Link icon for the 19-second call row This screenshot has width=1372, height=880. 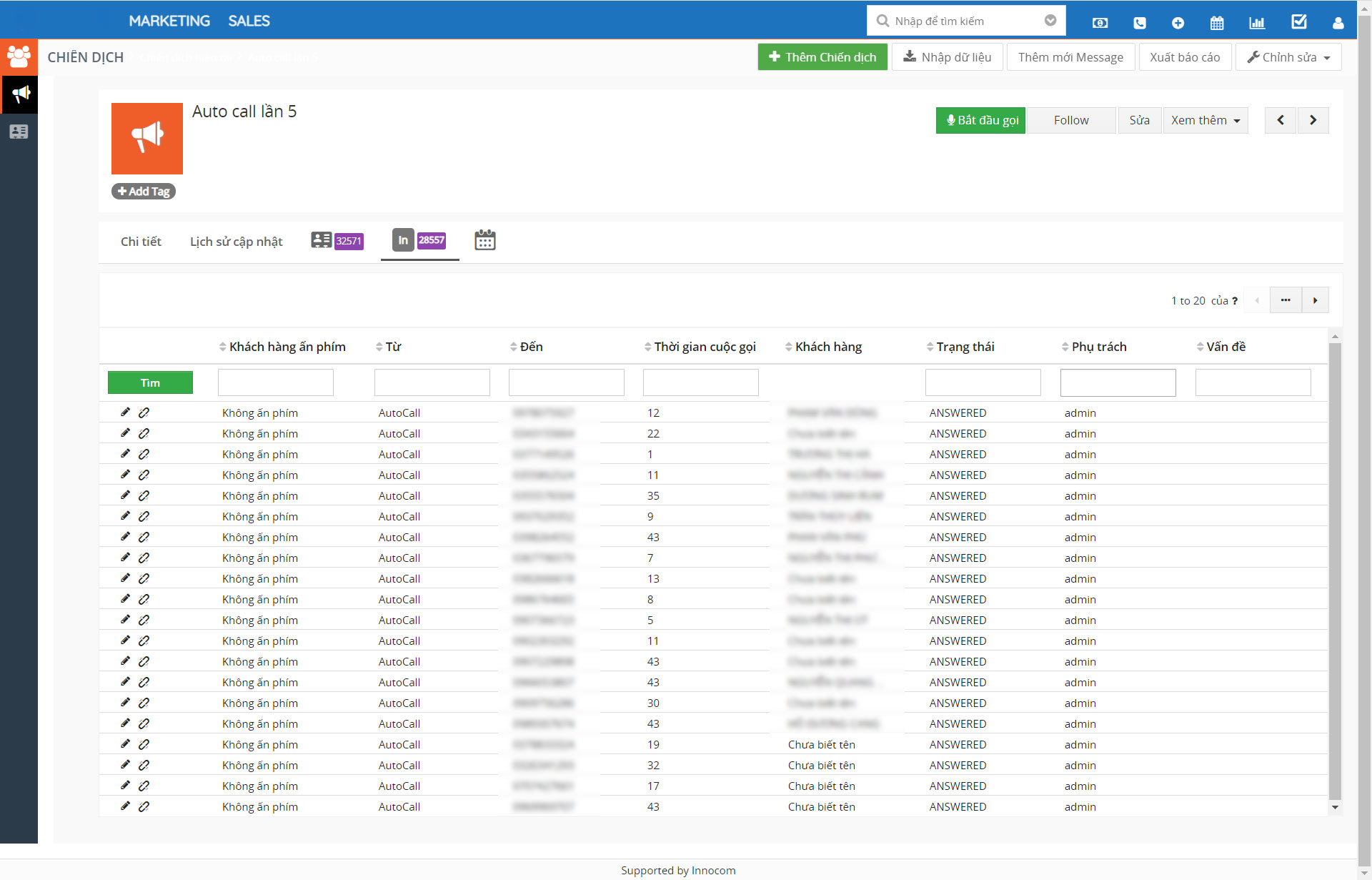[x=144, y=744]
